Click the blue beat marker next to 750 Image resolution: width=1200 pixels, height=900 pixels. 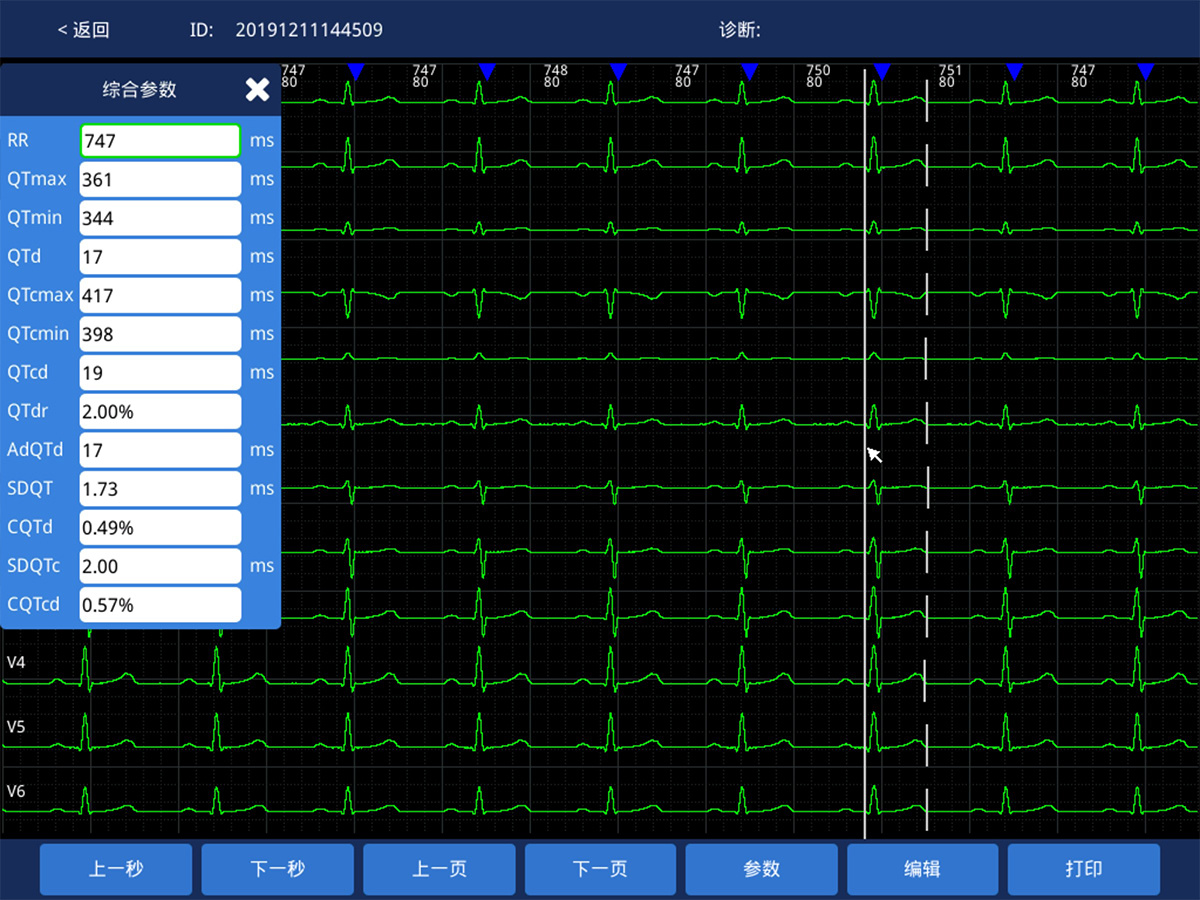pyautogui.click(x=882, y=71)
